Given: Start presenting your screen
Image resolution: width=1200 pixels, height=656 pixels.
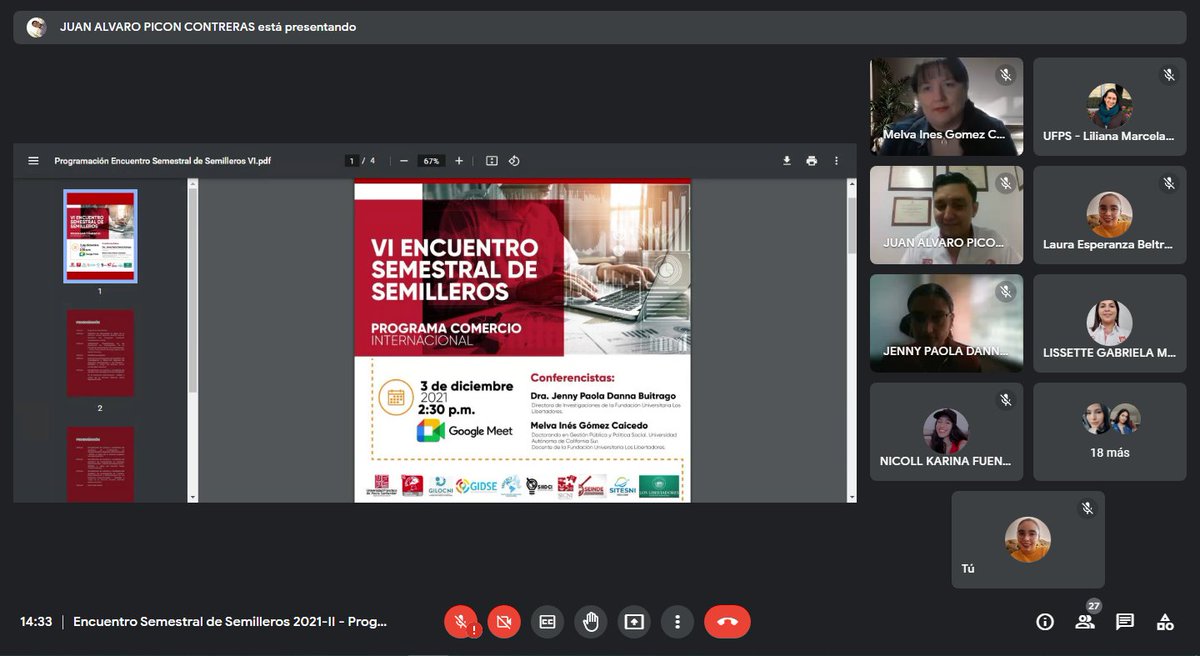Looking at the screenshot, I should (x=634, y=621).
